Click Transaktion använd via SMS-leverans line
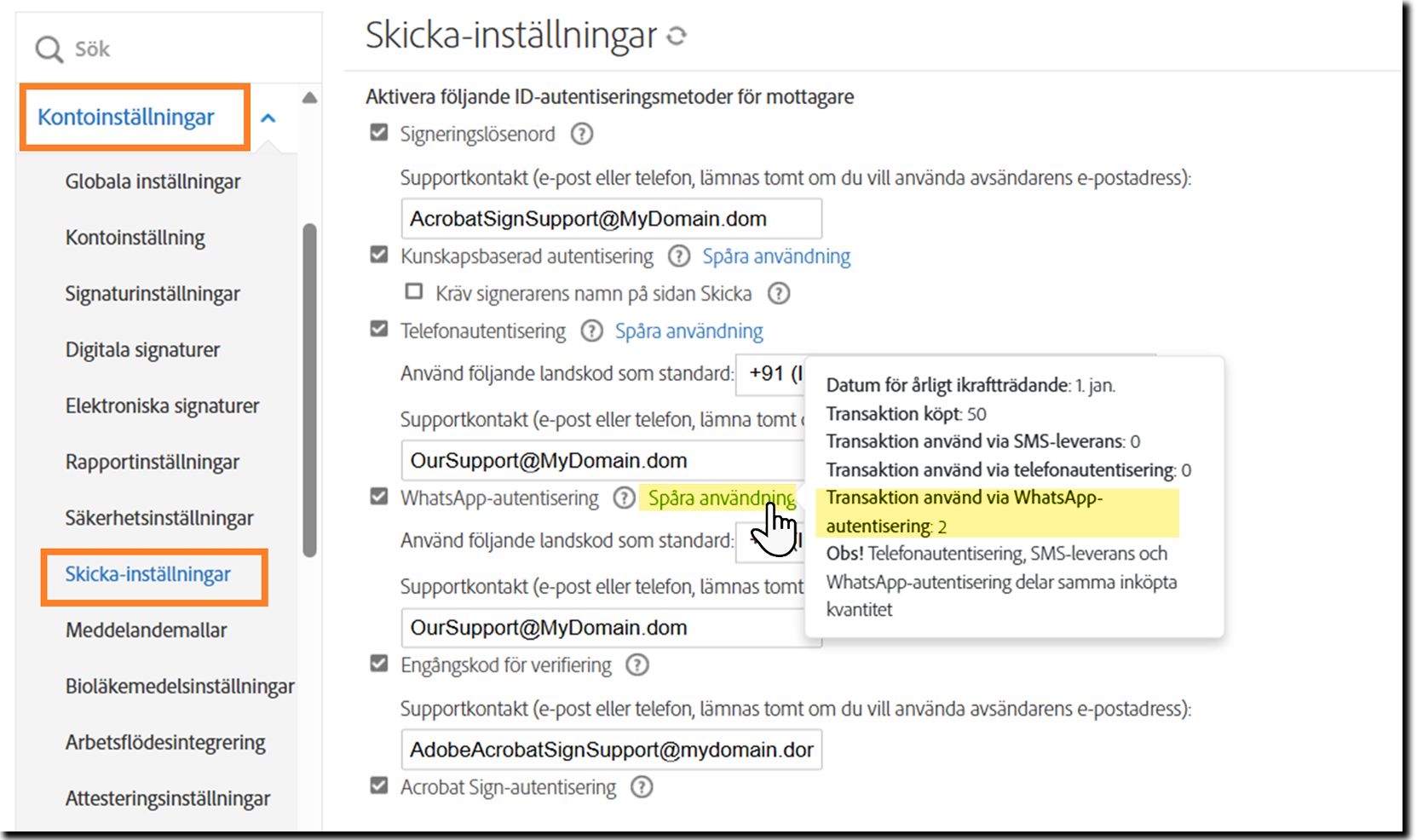Screen dimensions: 1417x840 pos(983,441)
